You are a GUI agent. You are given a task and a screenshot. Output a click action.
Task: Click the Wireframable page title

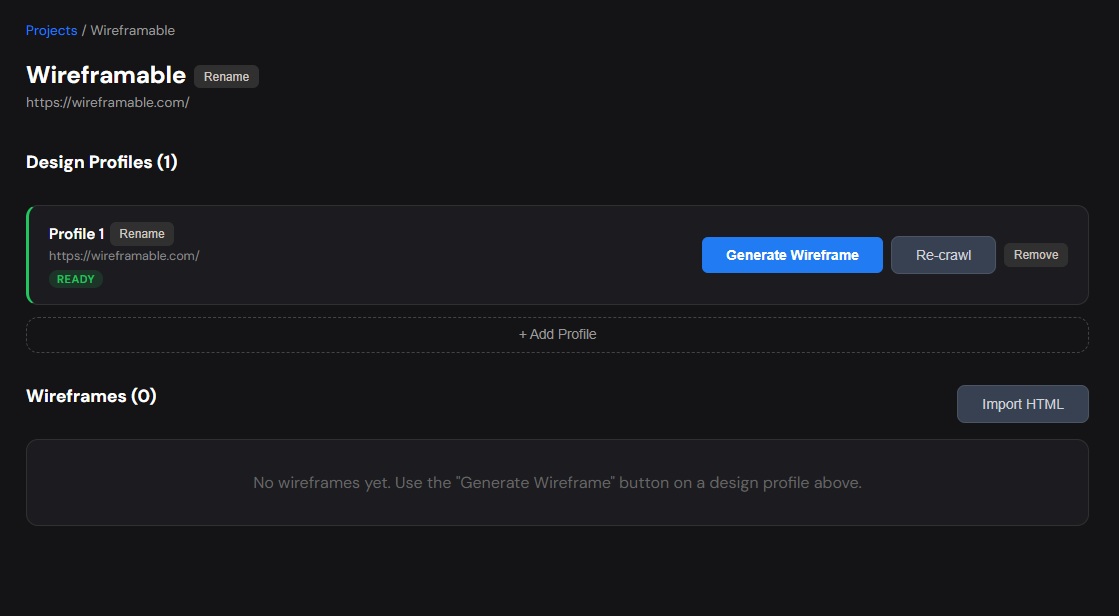106,75
